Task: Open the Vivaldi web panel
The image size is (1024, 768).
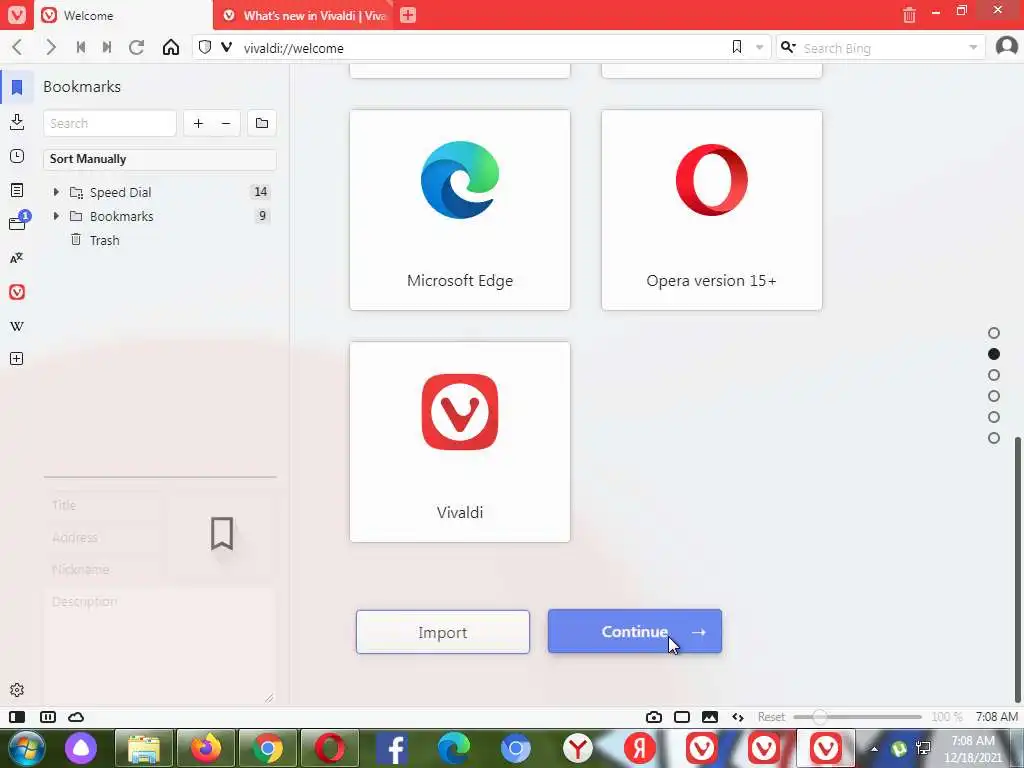Action: pos(17,292)
